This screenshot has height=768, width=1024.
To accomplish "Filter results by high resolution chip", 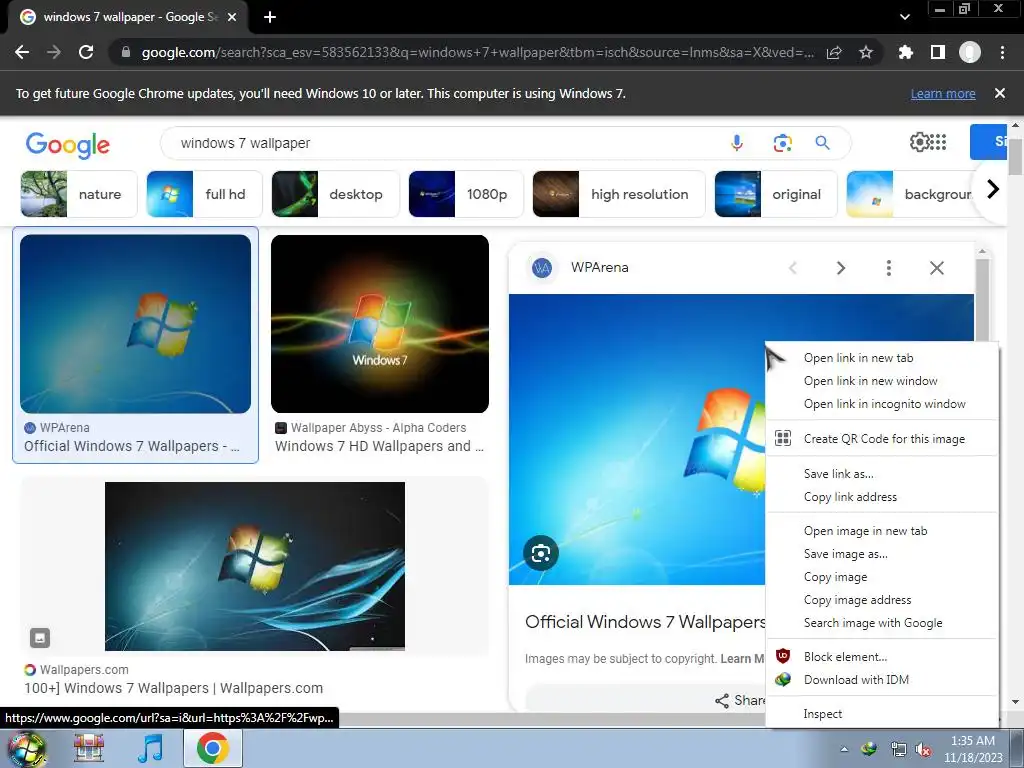I will tap(618, 194).
